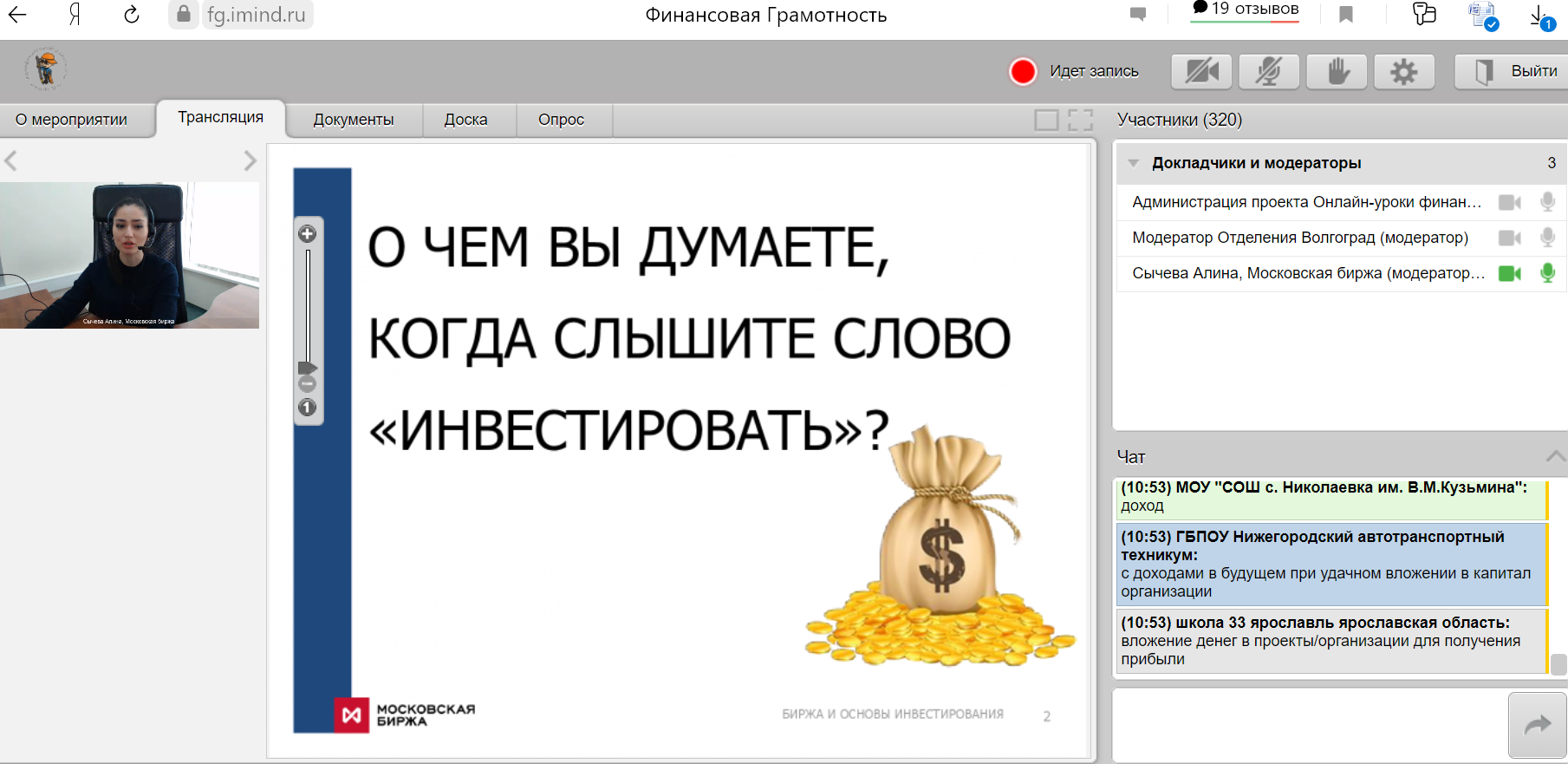1568x764 pixels.
Task: Reload the page in browser
Action: pyautogui.click(x=131, y=15)
